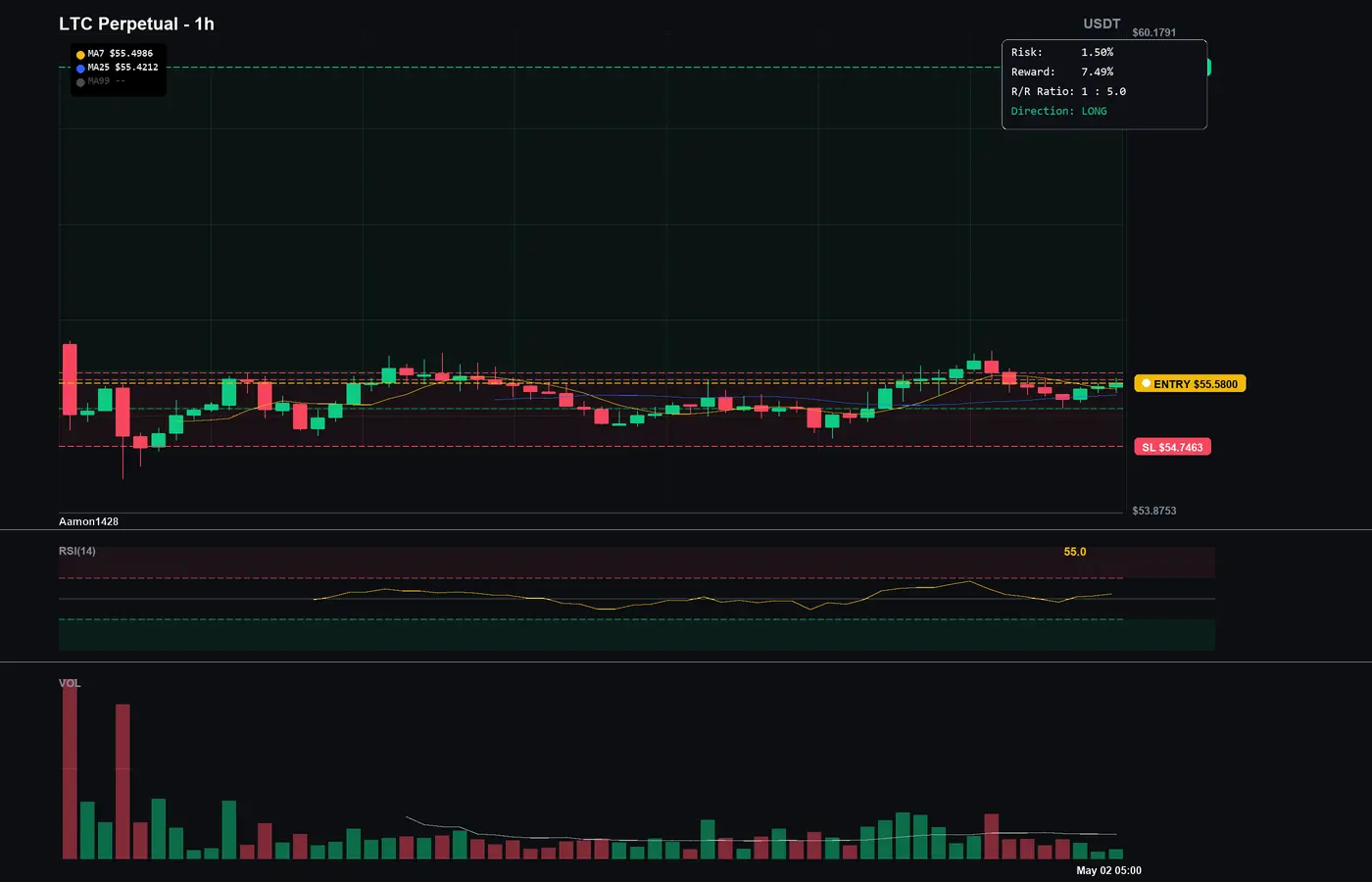Select the dimmed MA99 legend label
The image size is (1372, 882).
[106, 81]
